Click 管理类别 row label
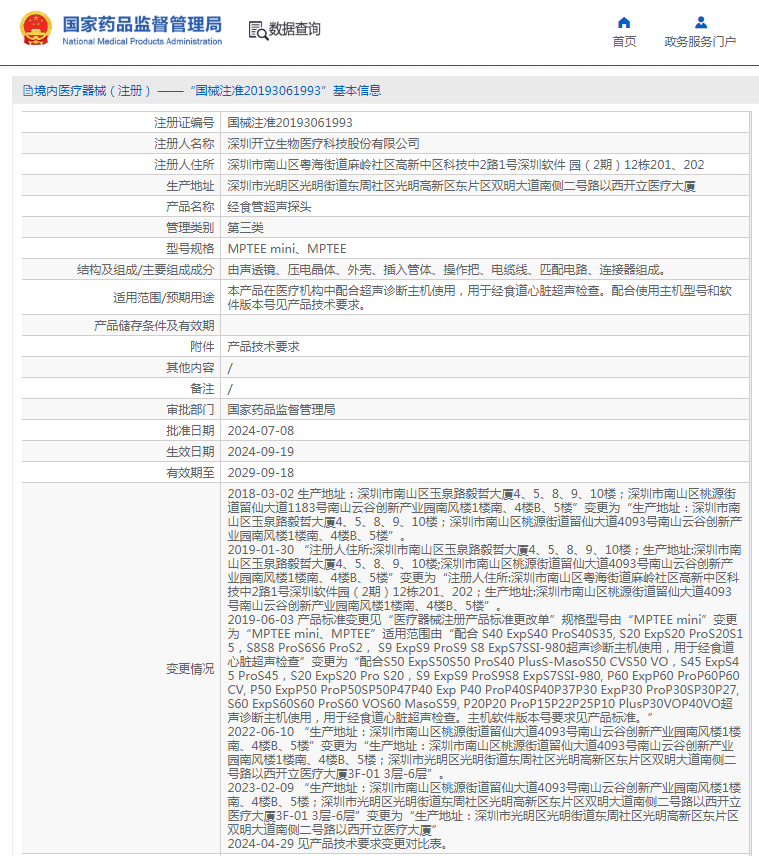Screen dimensions: 759x856 190,228
